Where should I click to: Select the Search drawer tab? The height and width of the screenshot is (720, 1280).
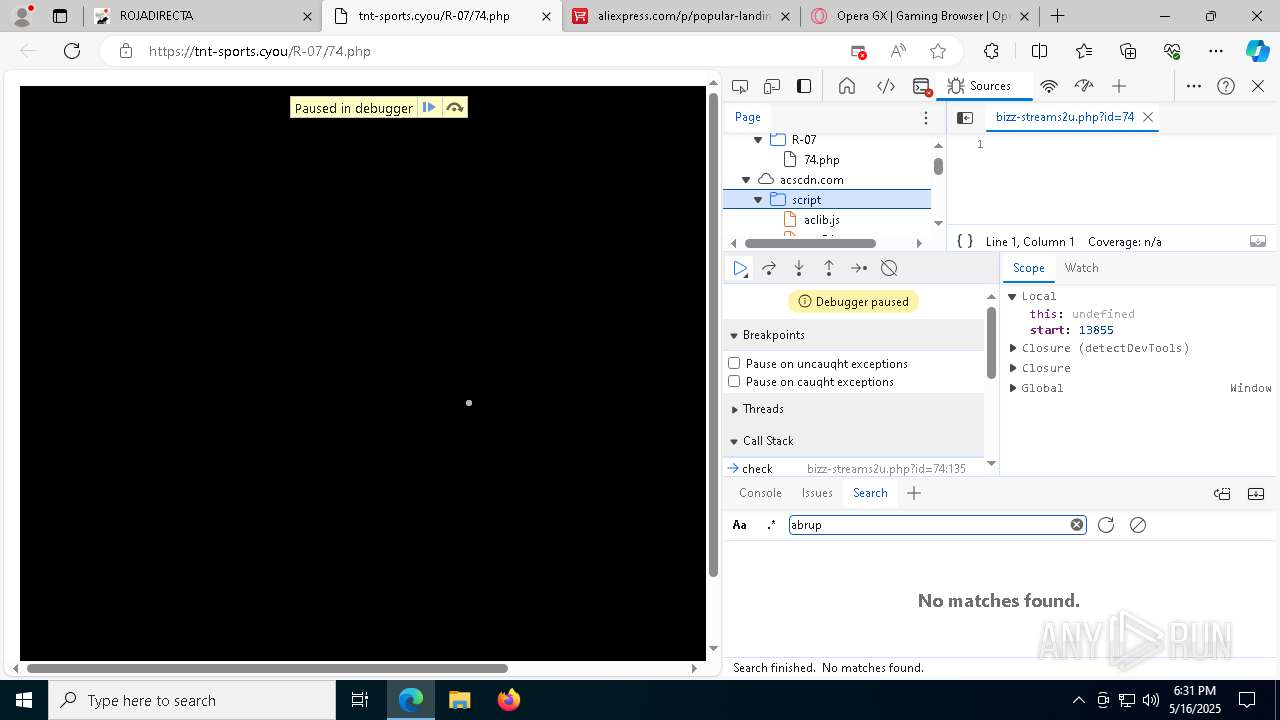870,493
